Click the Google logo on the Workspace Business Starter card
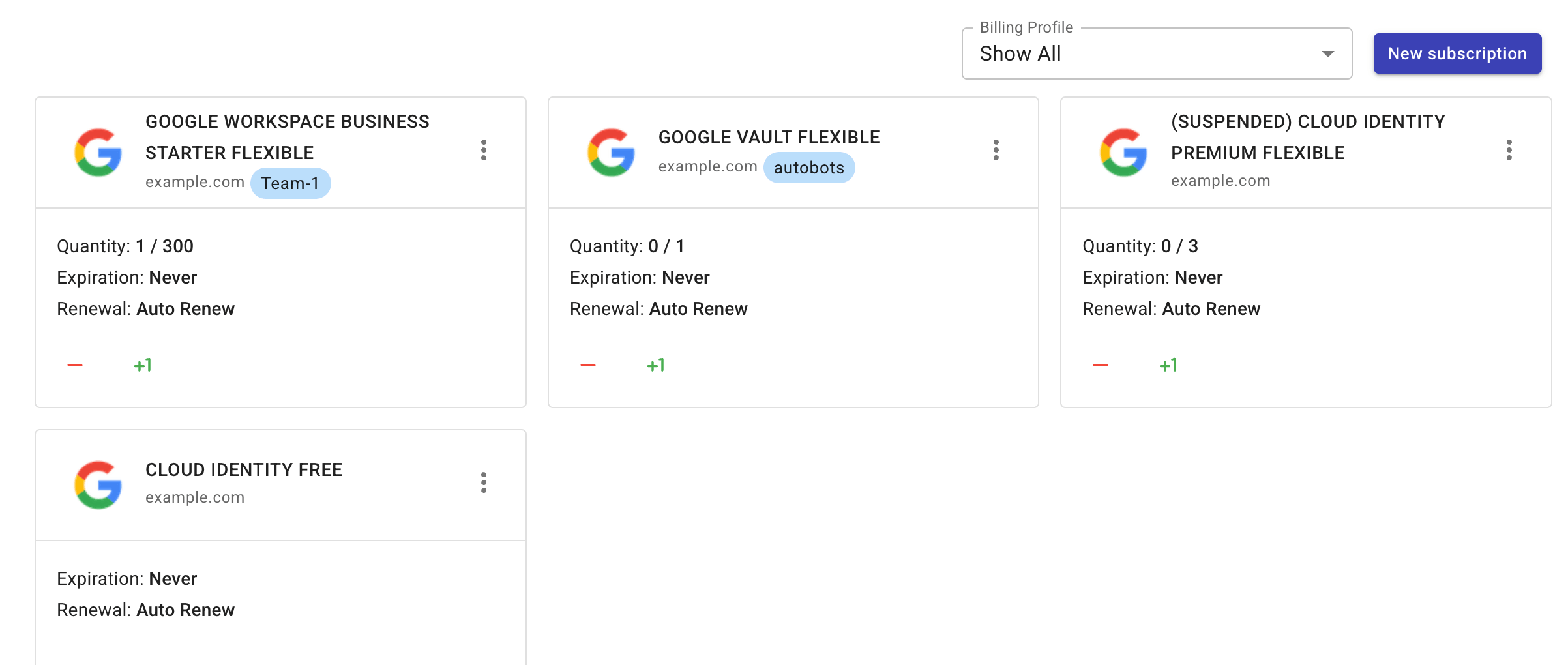Image resolution: width=1568 pixels, height=665 pixels. click(99, 151)
